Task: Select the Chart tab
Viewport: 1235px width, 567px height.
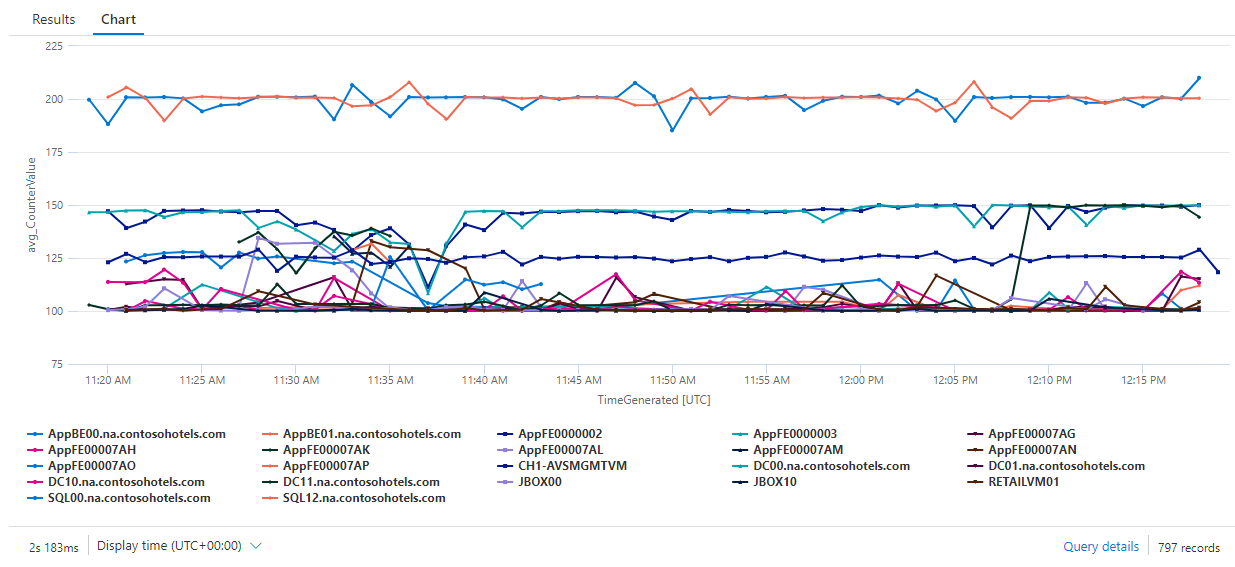Action: click(x=119, y=19)
